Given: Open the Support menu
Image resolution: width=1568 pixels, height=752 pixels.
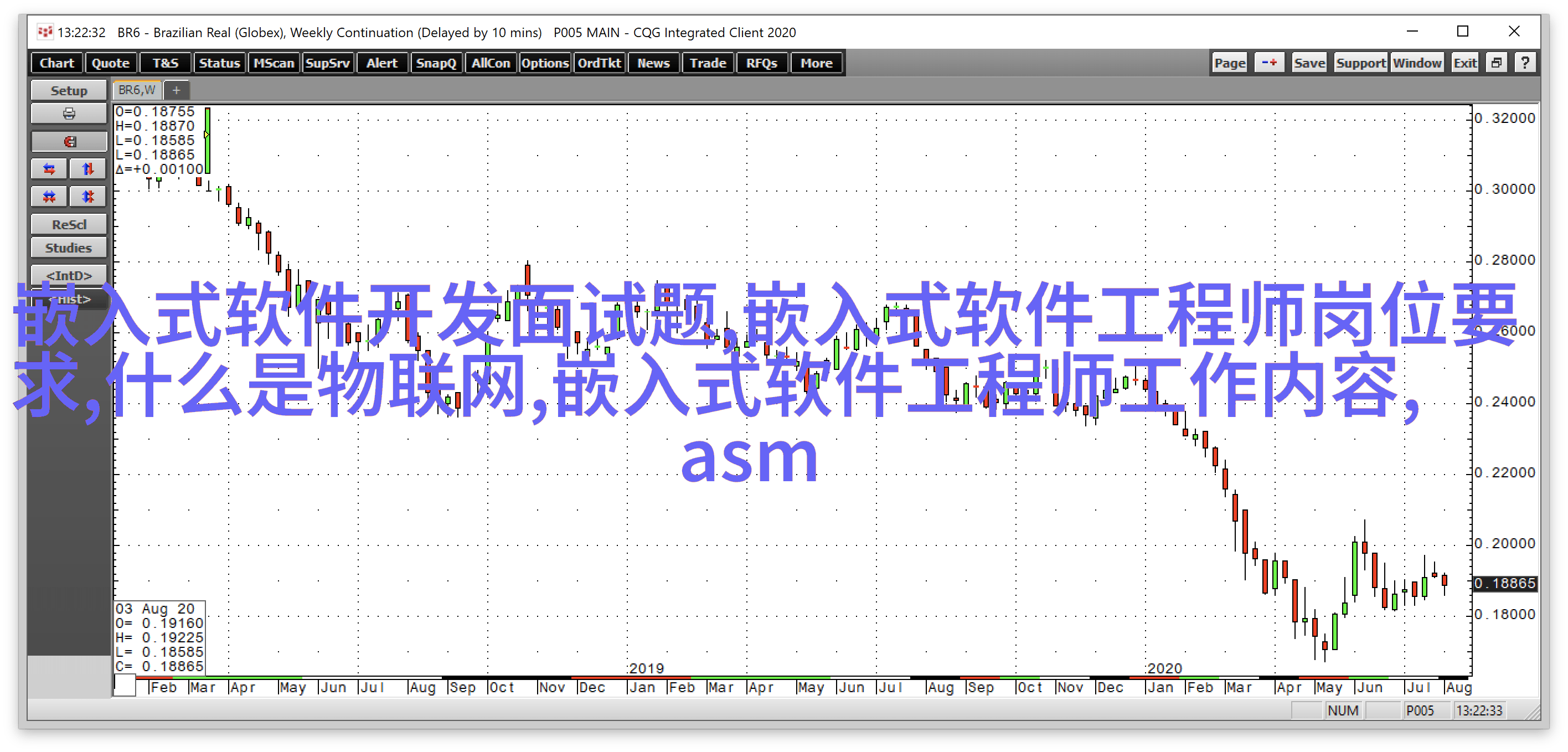Looking at the screenshot, I should click(1360, 63).
